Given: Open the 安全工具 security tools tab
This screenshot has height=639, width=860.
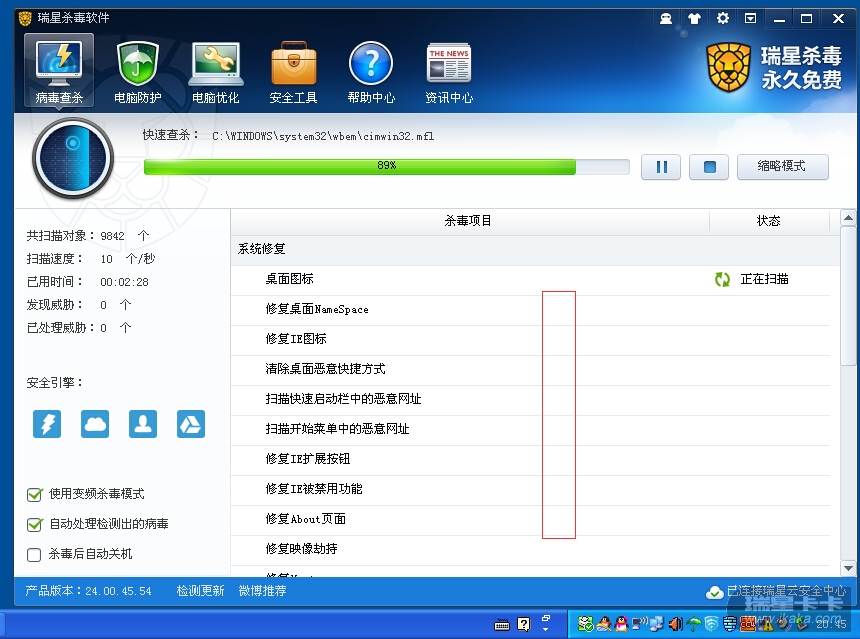Looking at the screenshot, I should (293, 73).
